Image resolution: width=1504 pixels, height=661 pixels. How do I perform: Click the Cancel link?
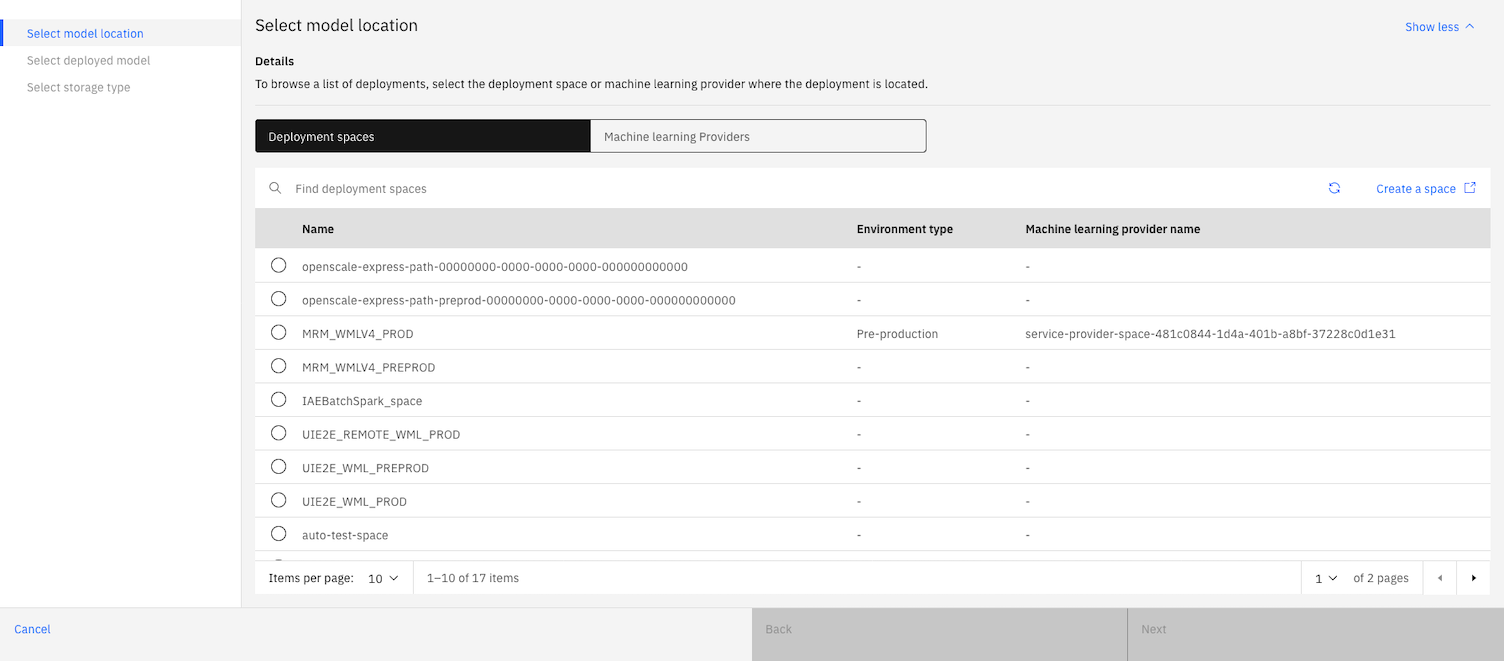tap(32, 629)
